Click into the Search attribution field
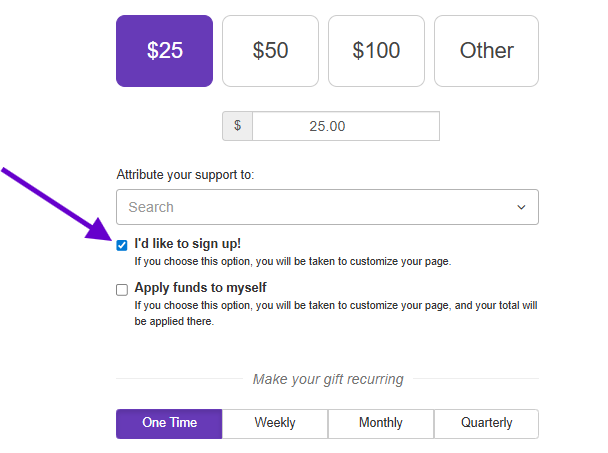 310,207
